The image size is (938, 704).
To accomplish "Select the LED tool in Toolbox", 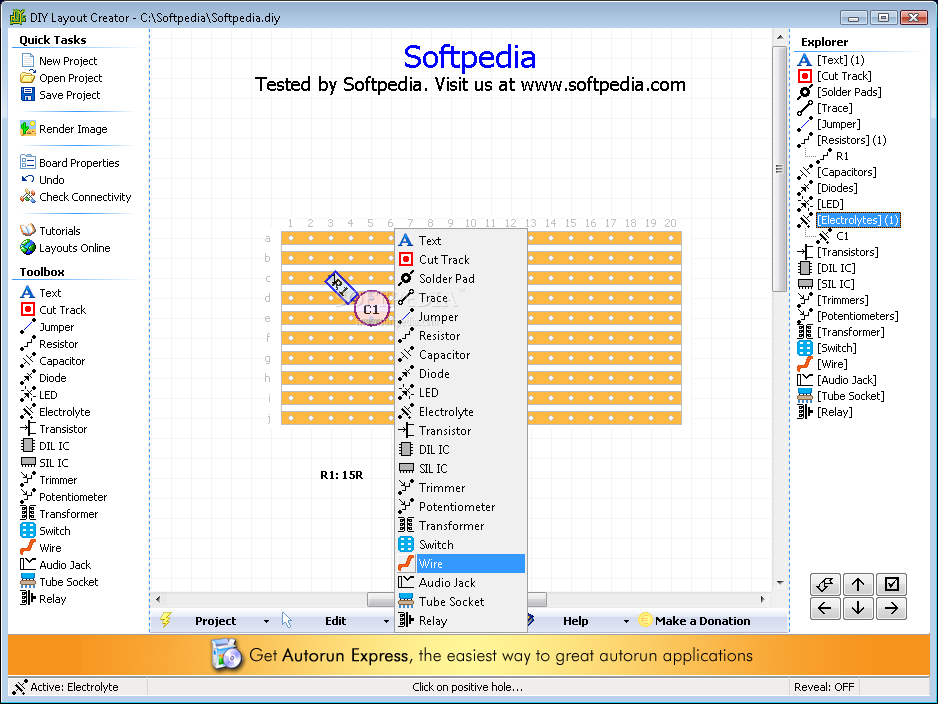I will [x=39, y=395].
